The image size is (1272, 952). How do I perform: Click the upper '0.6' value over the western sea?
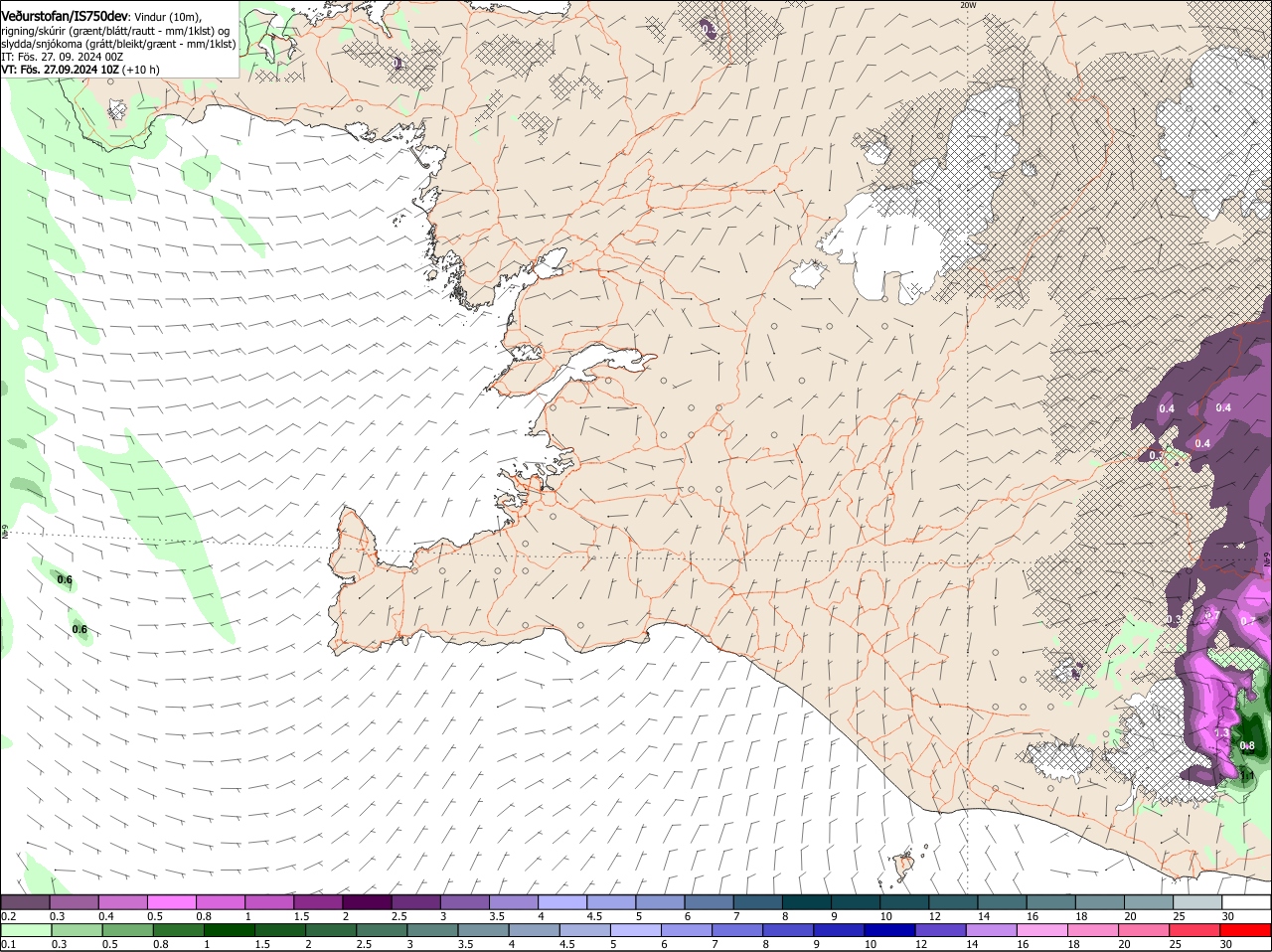66,579
